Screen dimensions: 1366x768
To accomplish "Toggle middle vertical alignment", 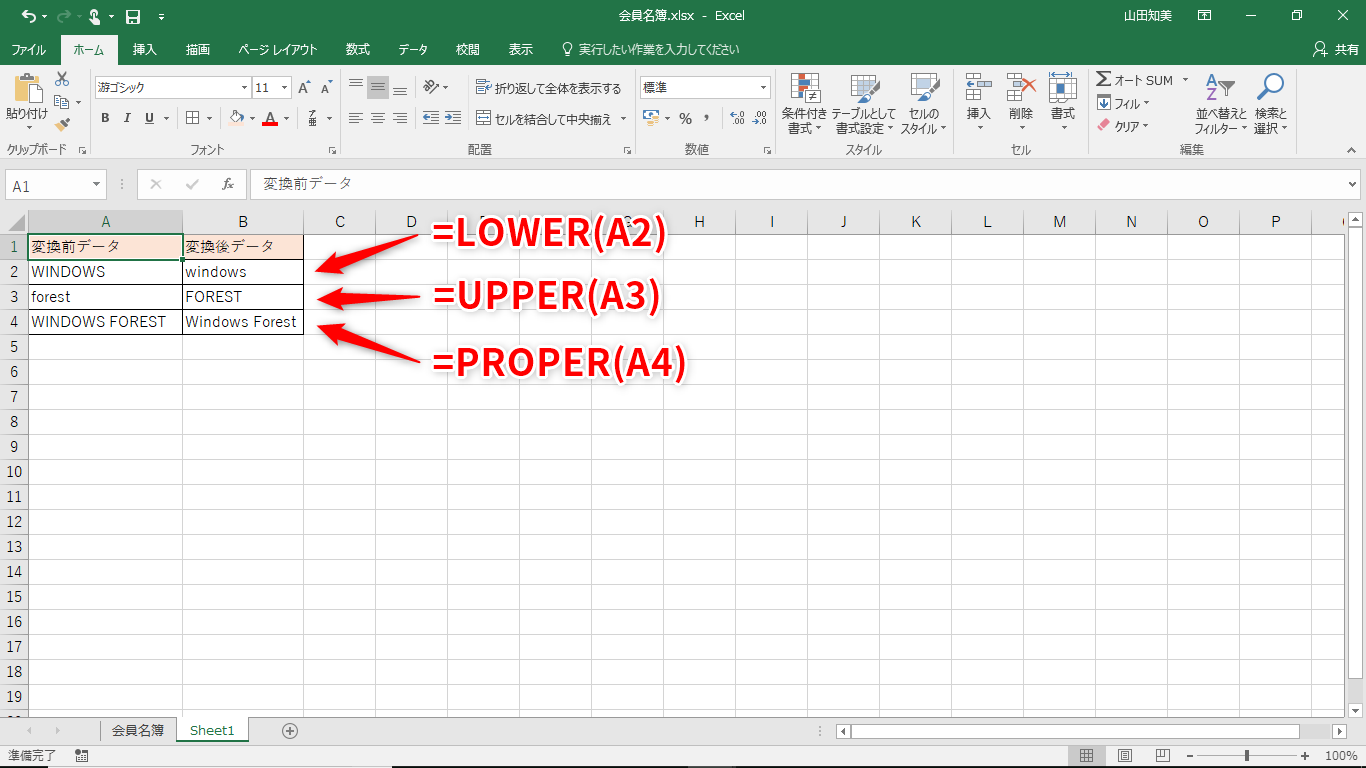I will (x=378, y=88).
